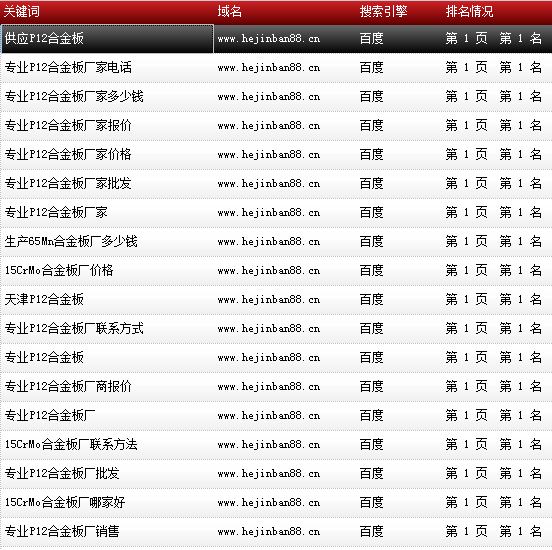The height and width of the screenshot is (550, 552).
Task: Click the 关键词 column header
Action: 21,12
